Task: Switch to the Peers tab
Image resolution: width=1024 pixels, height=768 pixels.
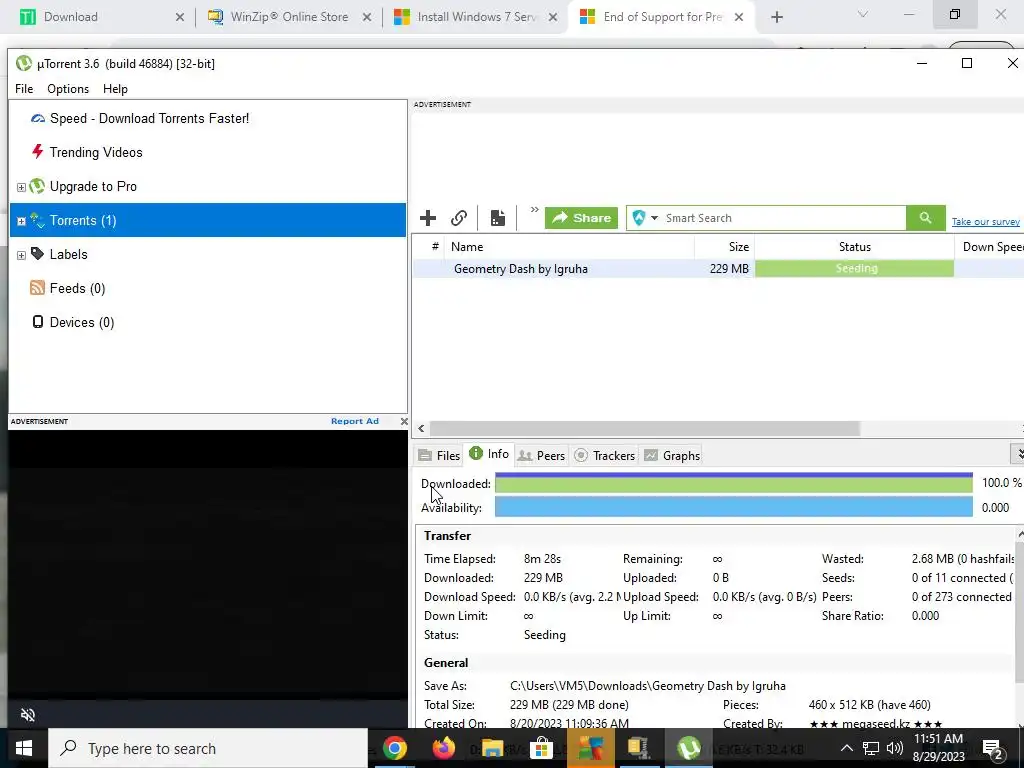Action: (541, 455)
